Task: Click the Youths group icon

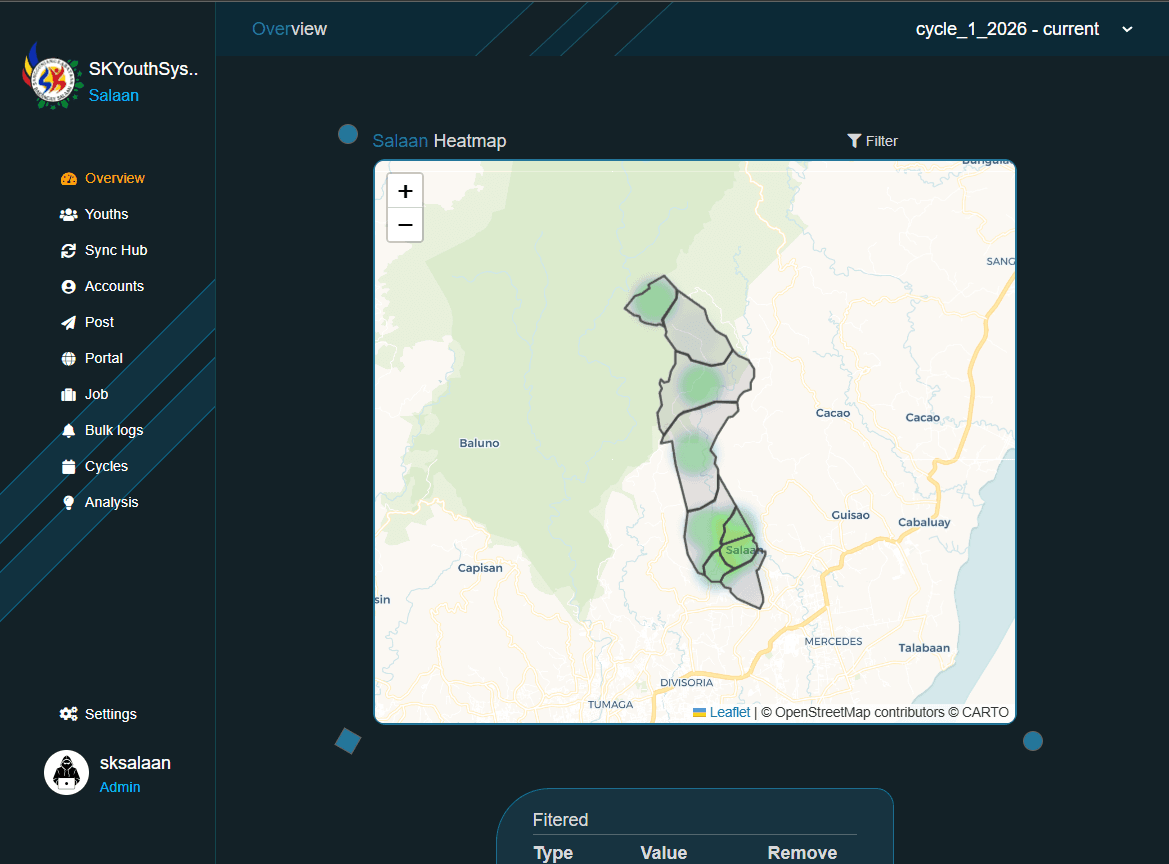Action: 69,215
